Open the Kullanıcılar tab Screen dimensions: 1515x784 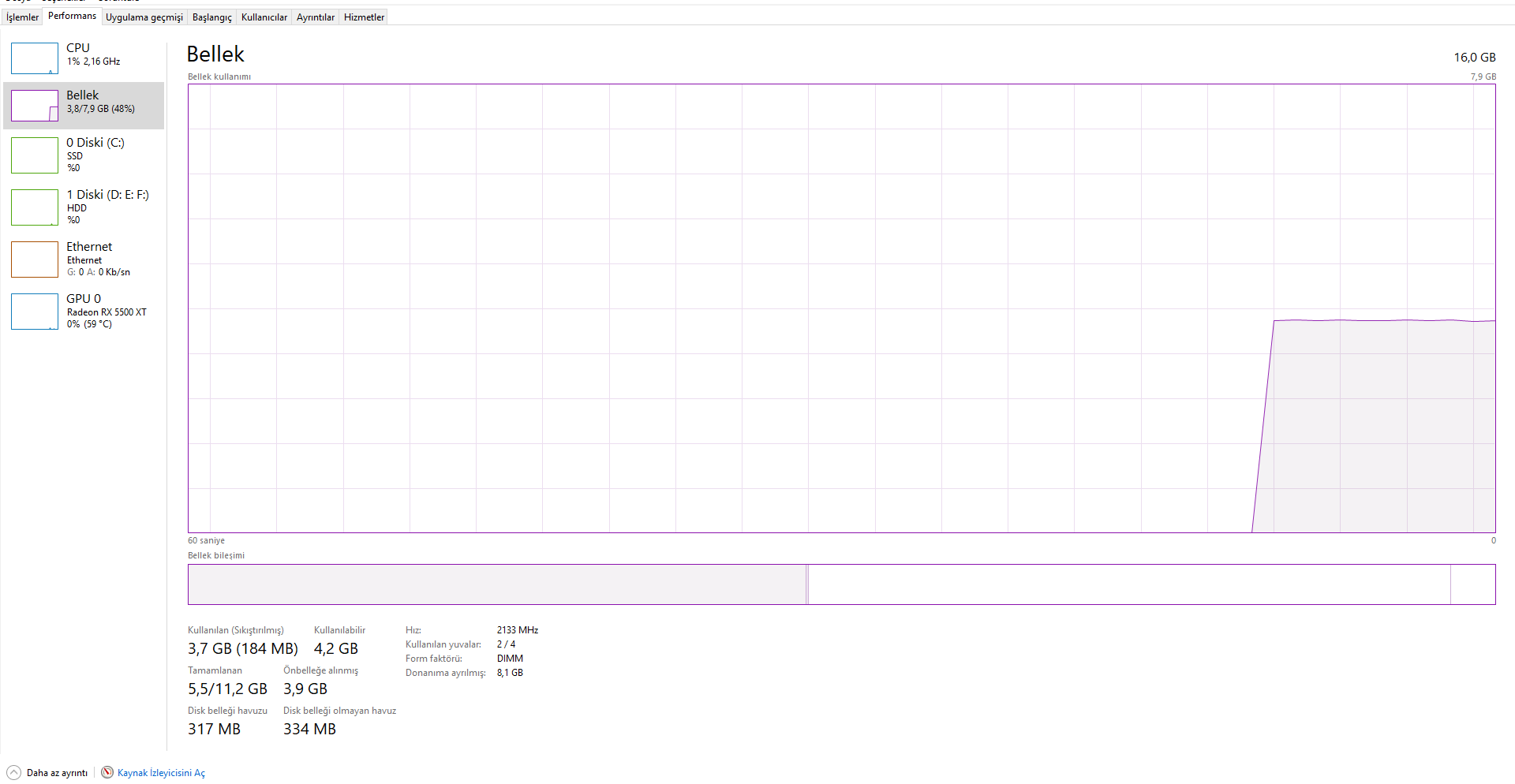264,17
